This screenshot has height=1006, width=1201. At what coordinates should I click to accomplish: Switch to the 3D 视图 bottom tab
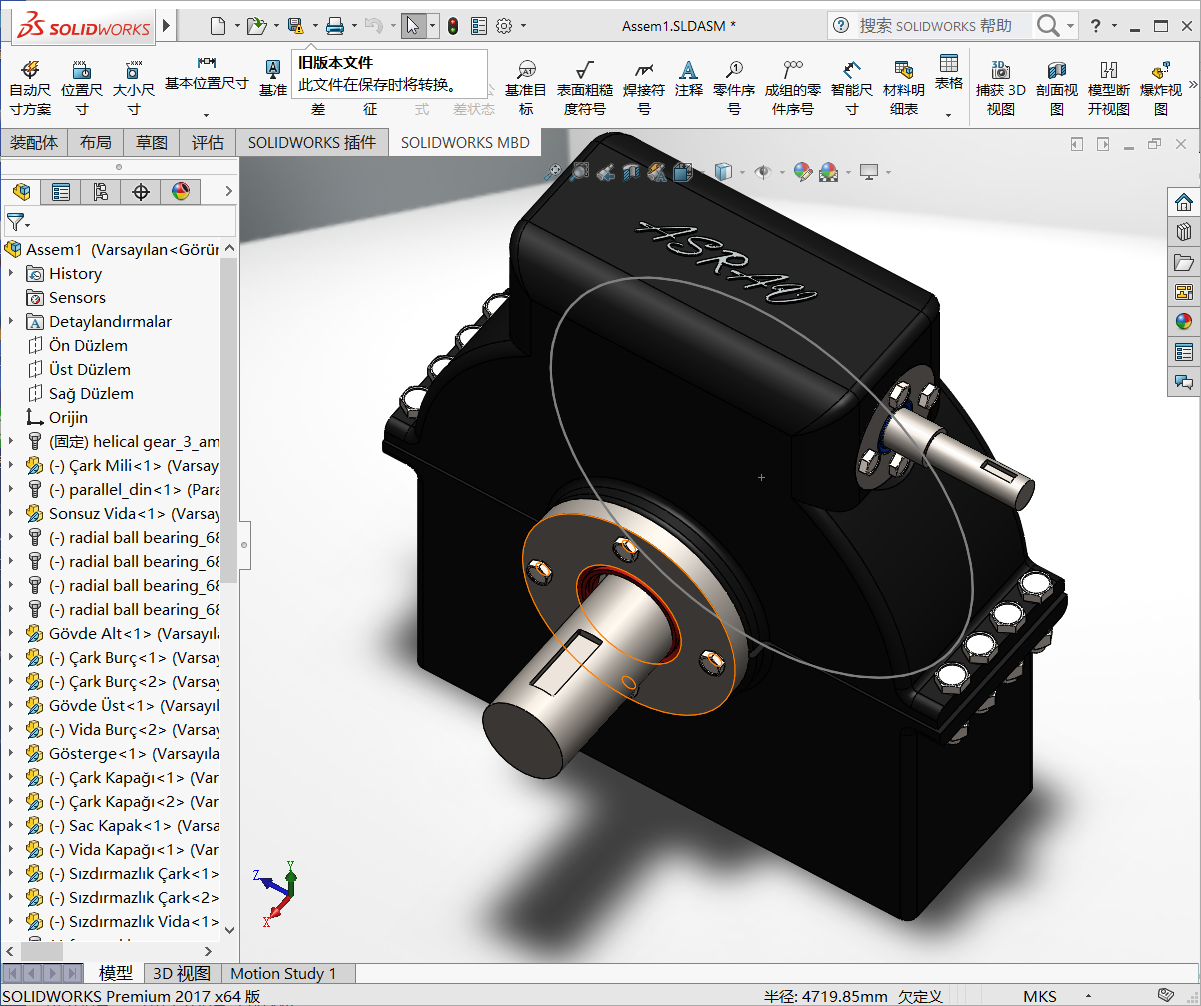pyautogui.click(x=181, y=973)
